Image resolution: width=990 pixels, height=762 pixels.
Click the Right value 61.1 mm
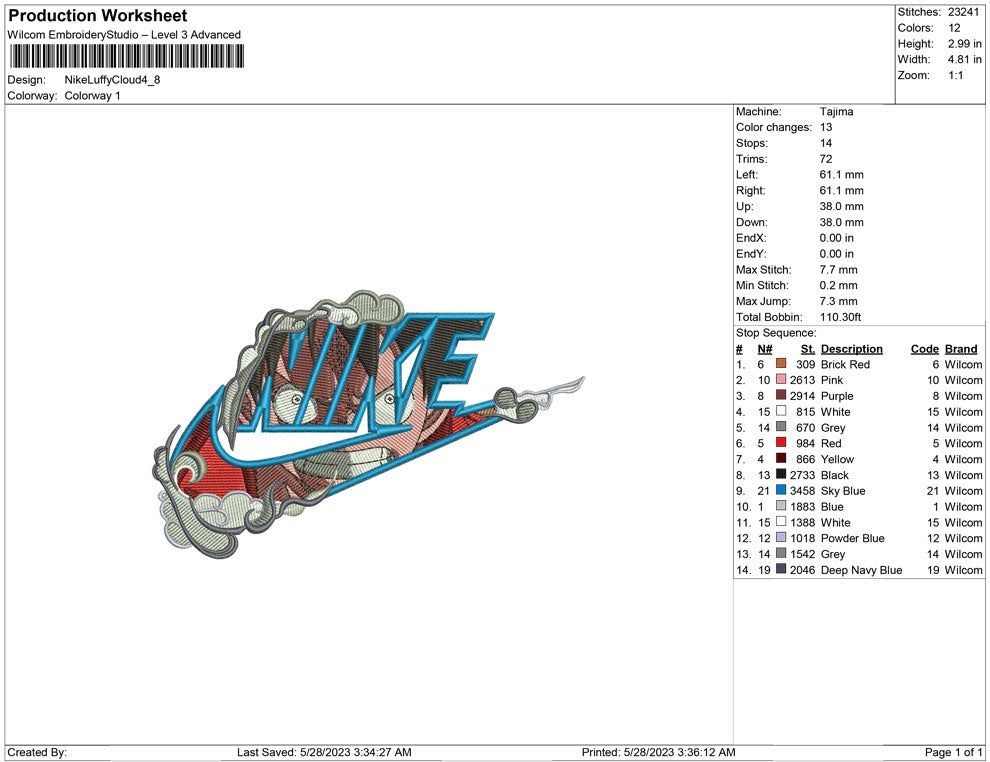pos(842,190)
